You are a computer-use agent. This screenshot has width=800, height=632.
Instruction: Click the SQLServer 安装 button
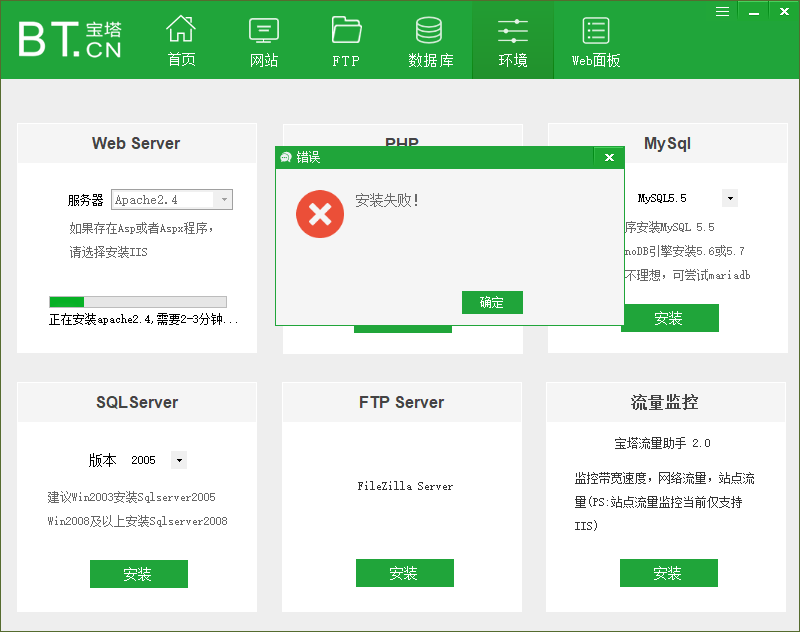coord(139,574)
